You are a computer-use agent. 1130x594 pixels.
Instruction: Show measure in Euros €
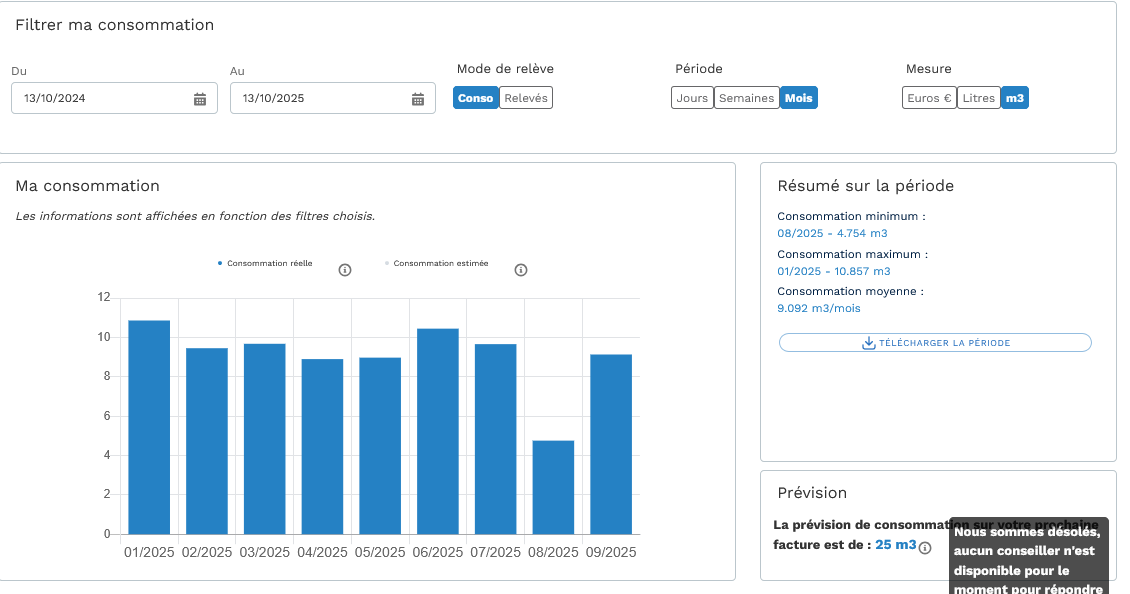pos(930,98)
